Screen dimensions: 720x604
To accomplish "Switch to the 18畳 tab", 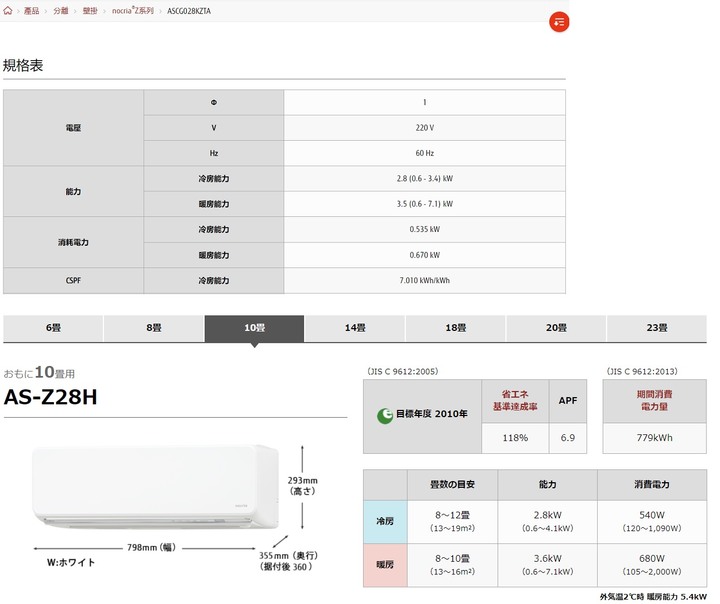I will 456,328.
